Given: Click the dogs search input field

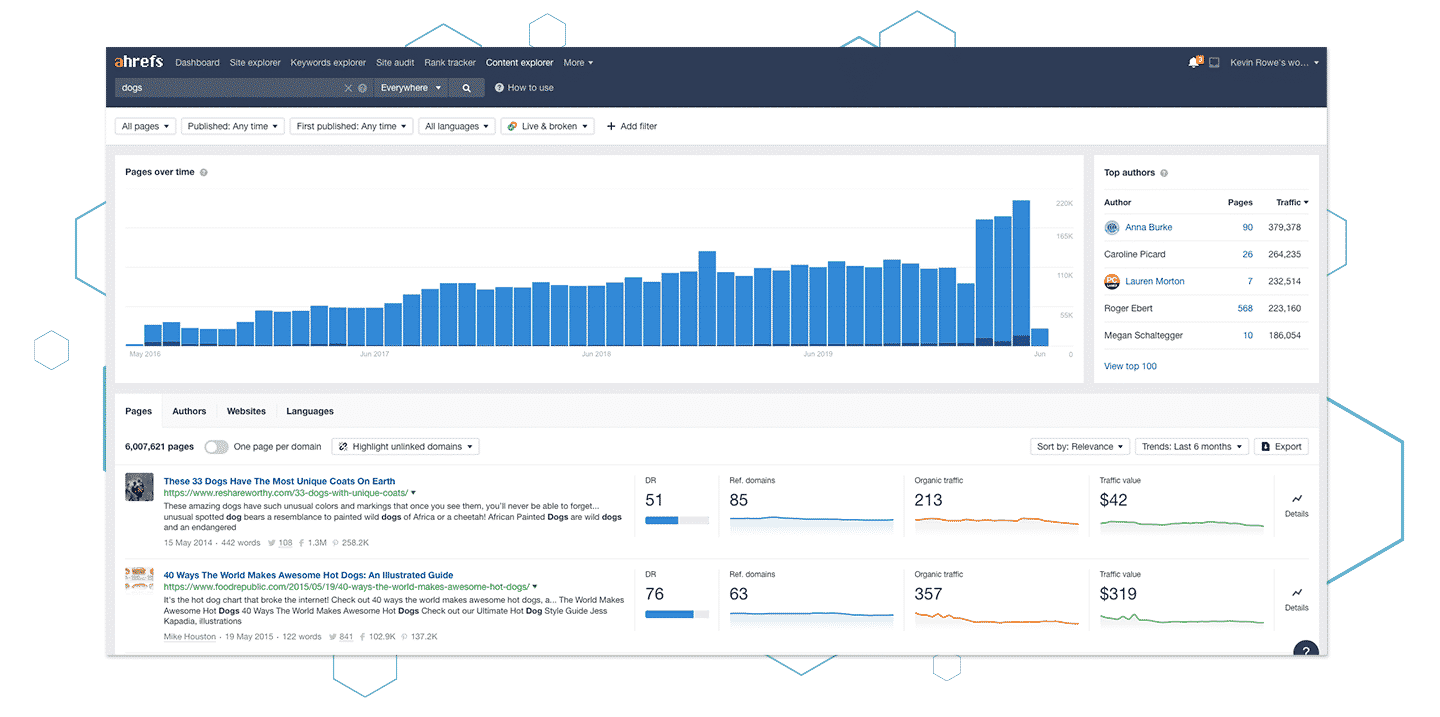Looking at the screenshot, I should [x=229, y=88].
